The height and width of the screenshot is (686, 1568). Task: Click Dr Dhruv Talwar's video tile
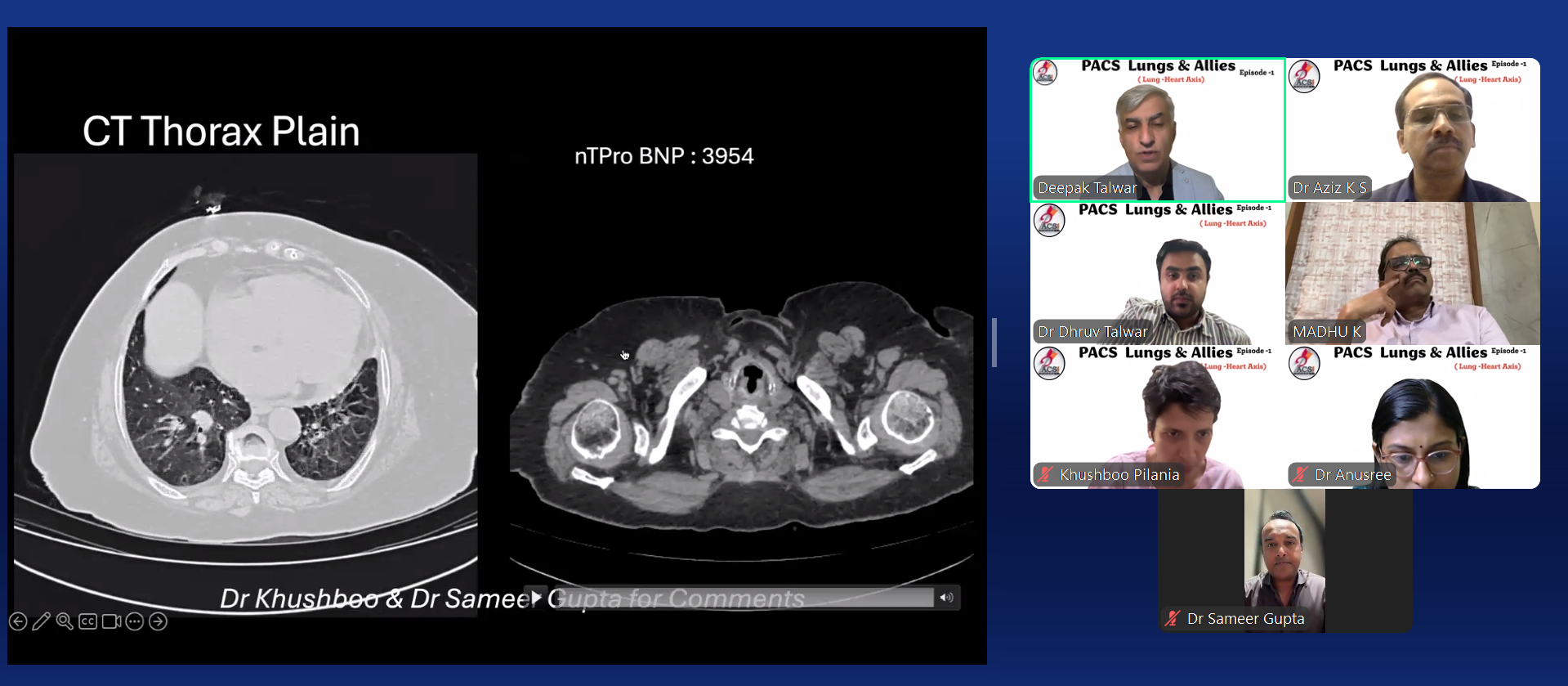click(x=1157, y=273)
